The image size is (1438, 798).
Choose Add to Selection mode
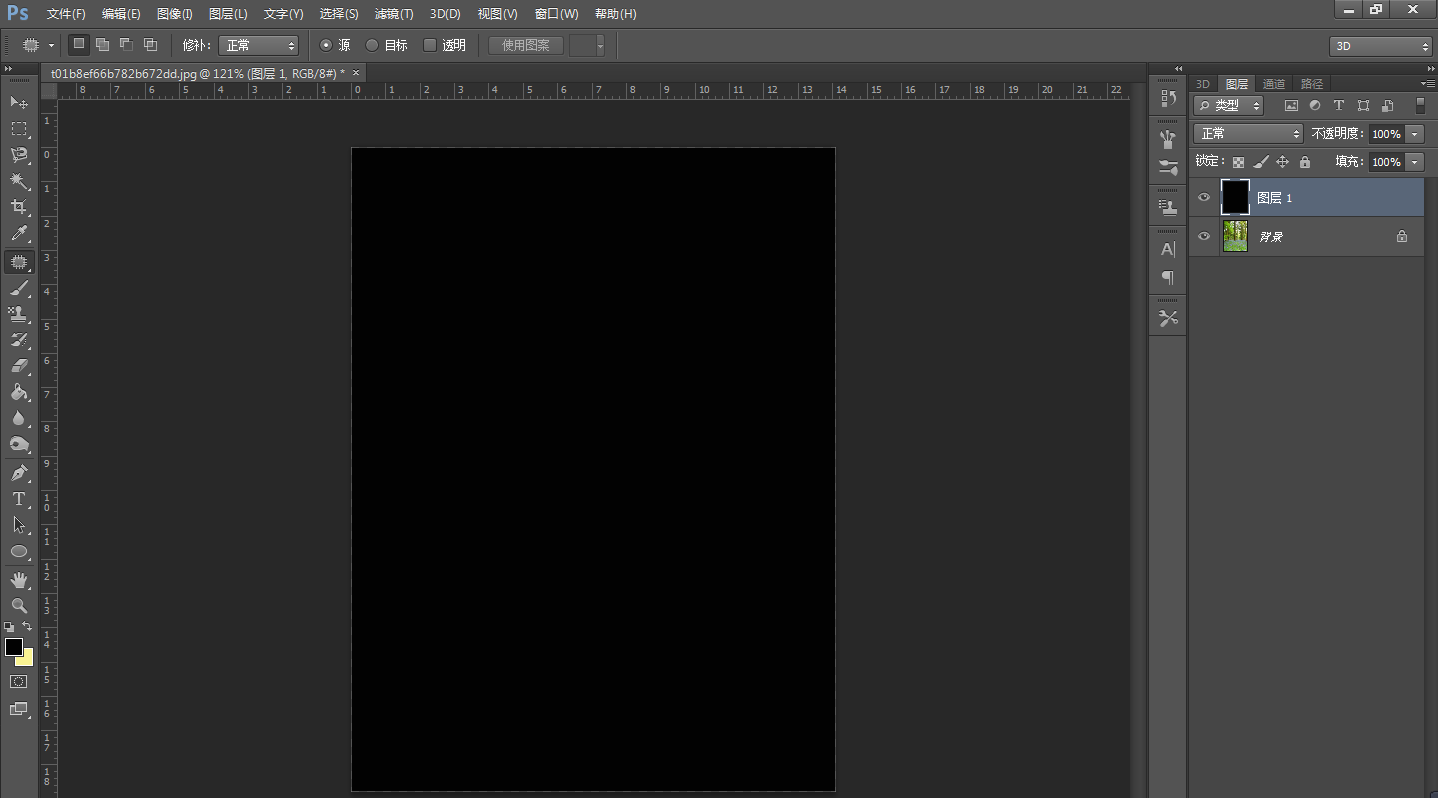[102, 44]
